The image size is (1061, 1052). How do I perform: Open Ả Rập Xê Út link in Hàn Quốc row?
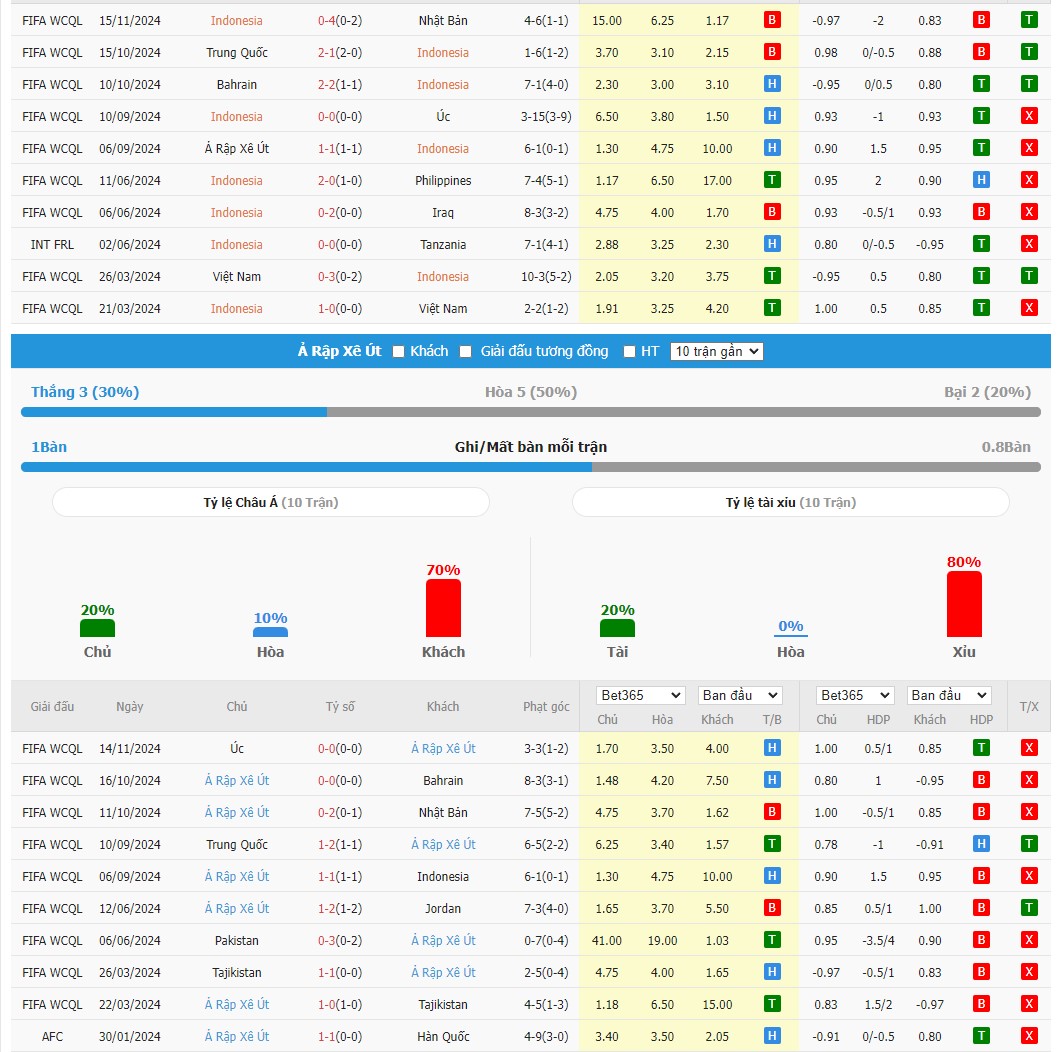pos(237,1036)
